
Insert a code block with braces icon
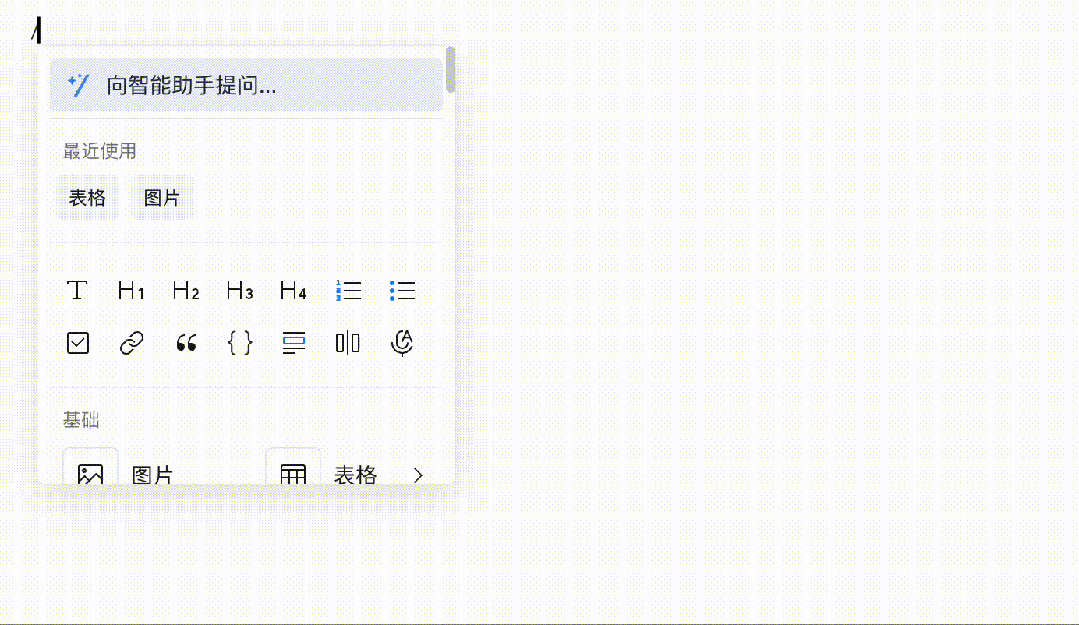point(239,343)
